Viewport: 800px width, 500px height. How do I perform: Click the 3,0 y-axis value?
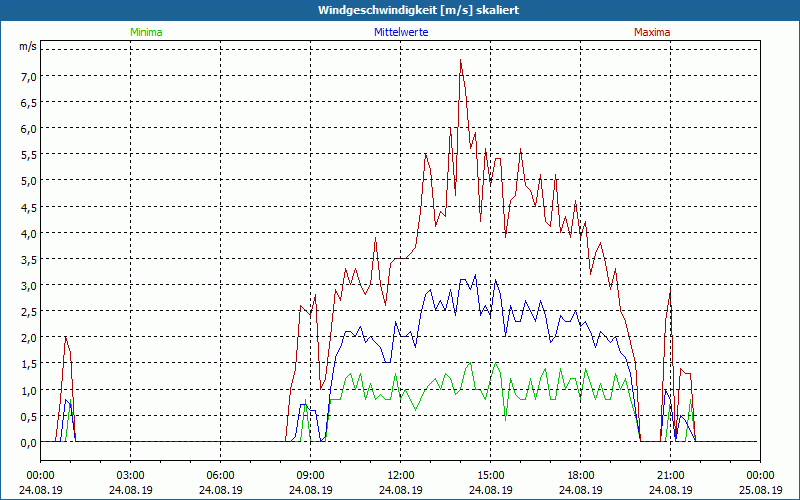[x=29, y=285]
